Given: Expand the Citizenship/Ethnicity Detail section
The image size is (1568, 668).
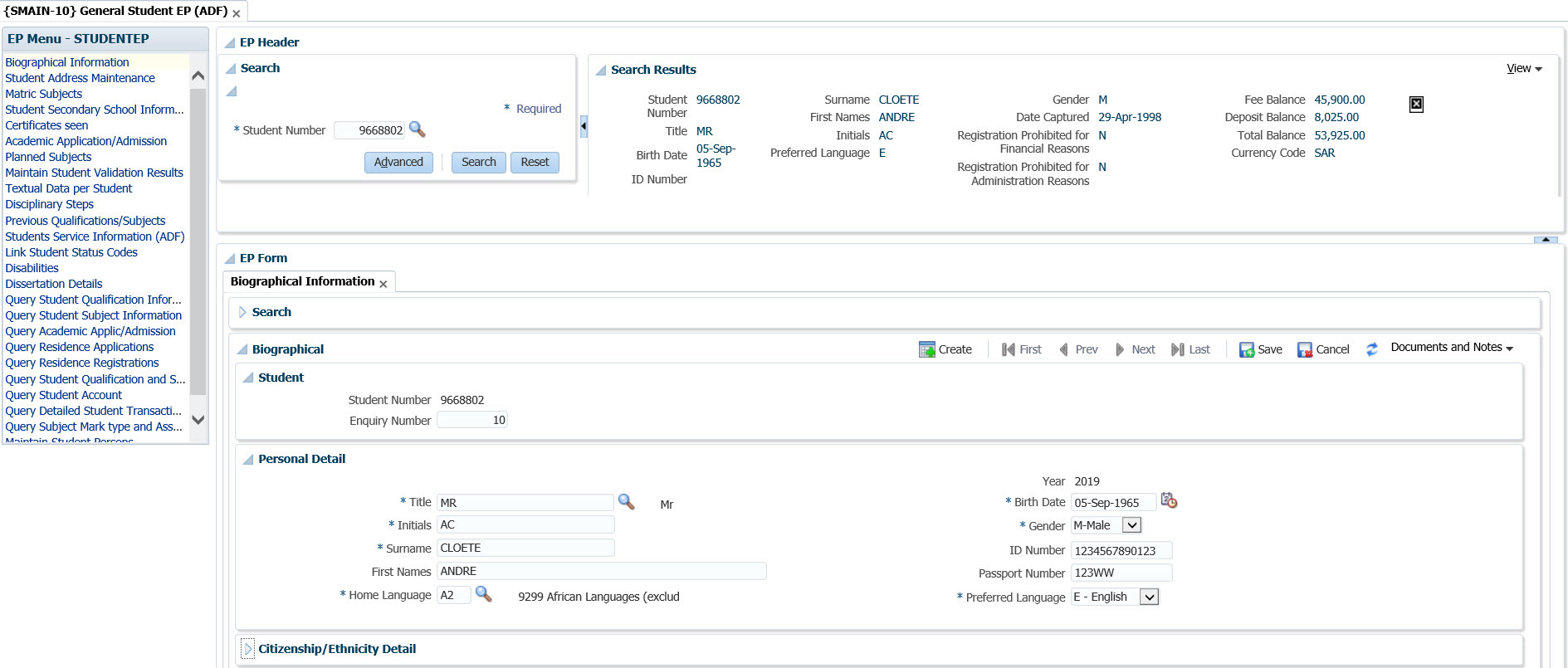Looking at the screenshot, I should [x=247, y=649].
